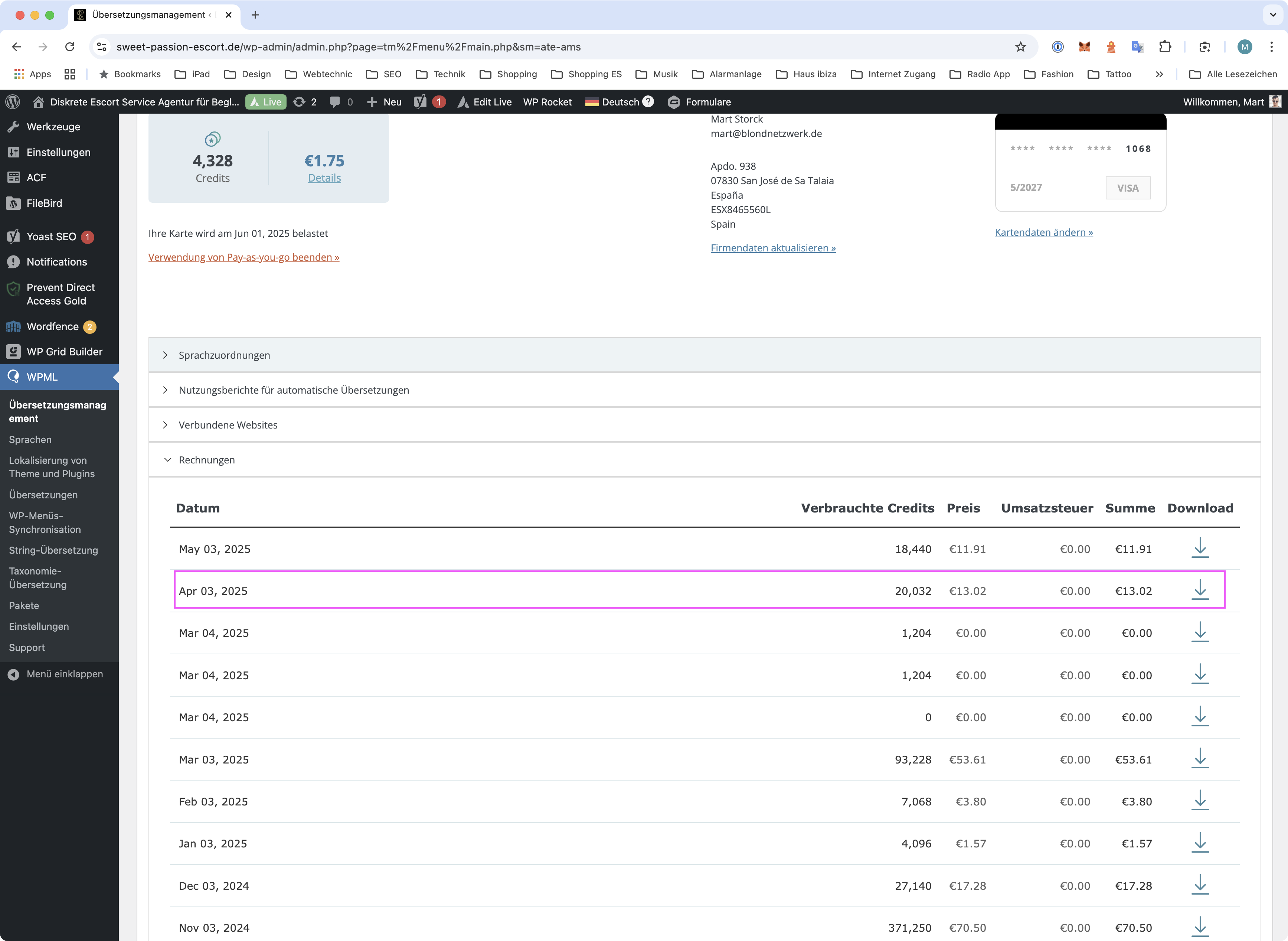1288x941 pixels.
Task: Open the SEO bookmarks folder
Action: pyautogui.click(x=384, y=74)
